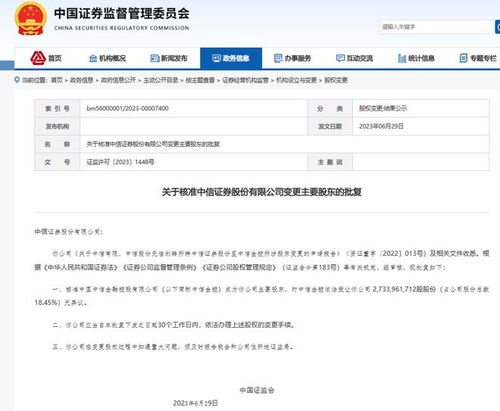Click the 互动交流 chat icon

click(x=340, y=58)
